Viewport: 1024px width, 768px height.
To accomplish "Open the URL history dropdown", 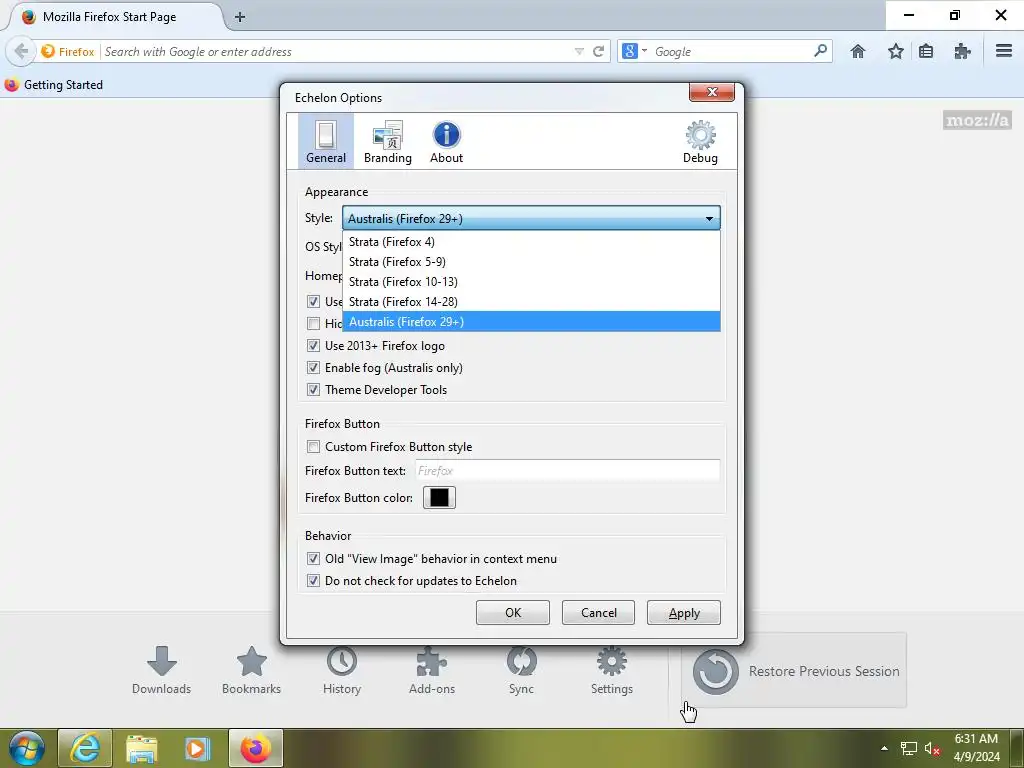I will pyautogui.click(x=579, y=52).
